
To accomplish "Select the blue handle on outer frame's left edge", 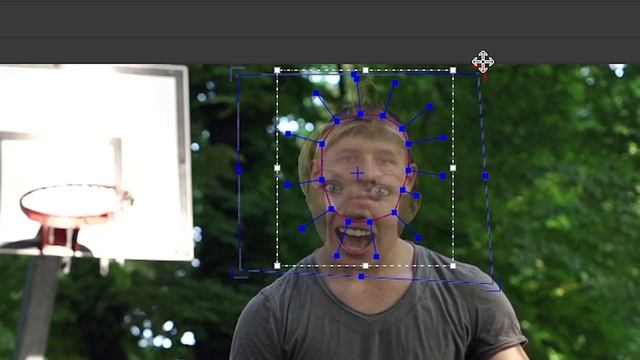I will click(239, 170).
